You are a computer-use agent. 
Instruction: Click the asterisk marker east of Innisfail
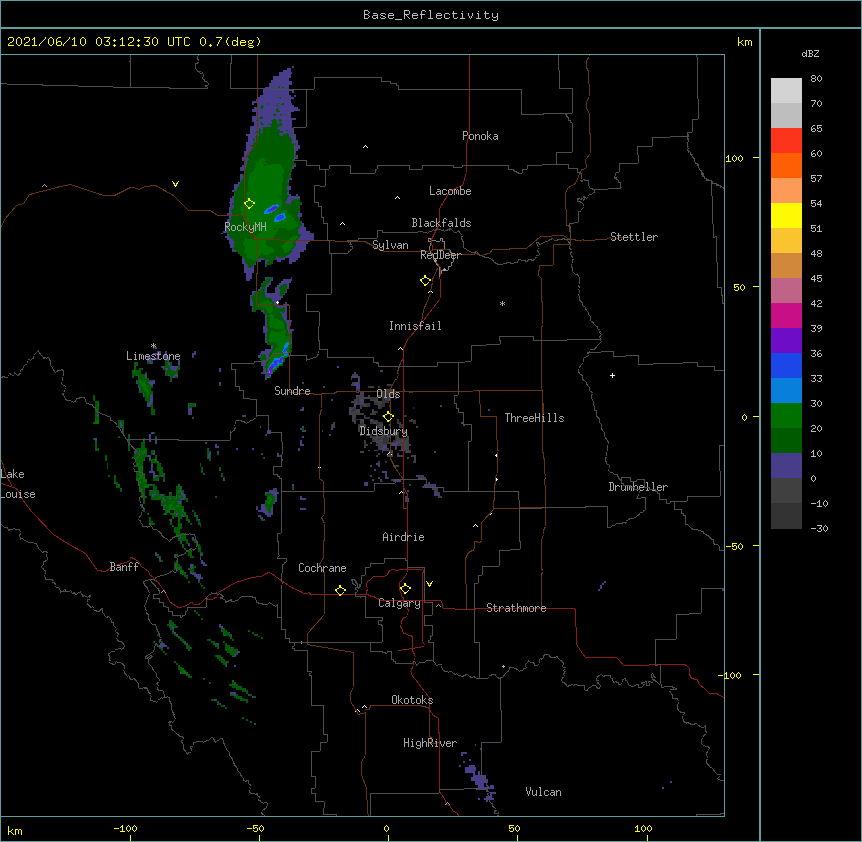(x=502, y=304)
